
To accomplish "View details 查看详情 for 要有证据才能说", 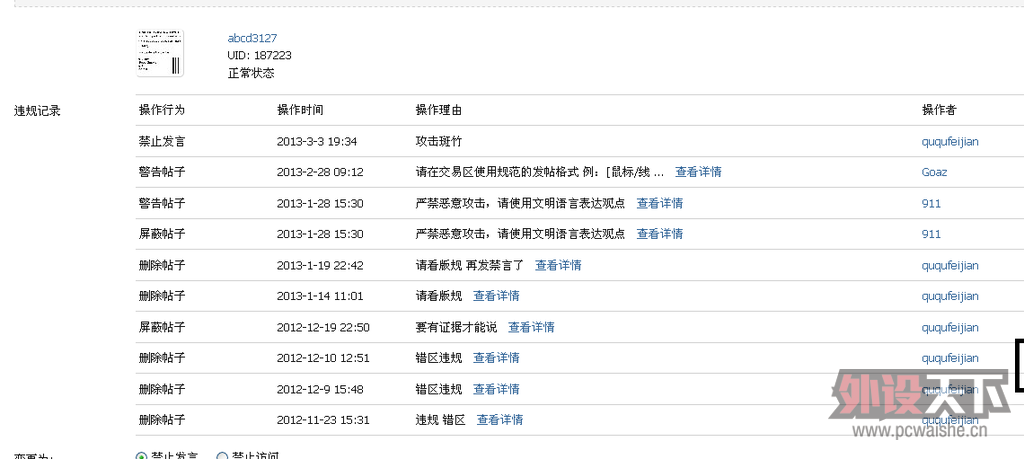I will (x=532, y=327).
